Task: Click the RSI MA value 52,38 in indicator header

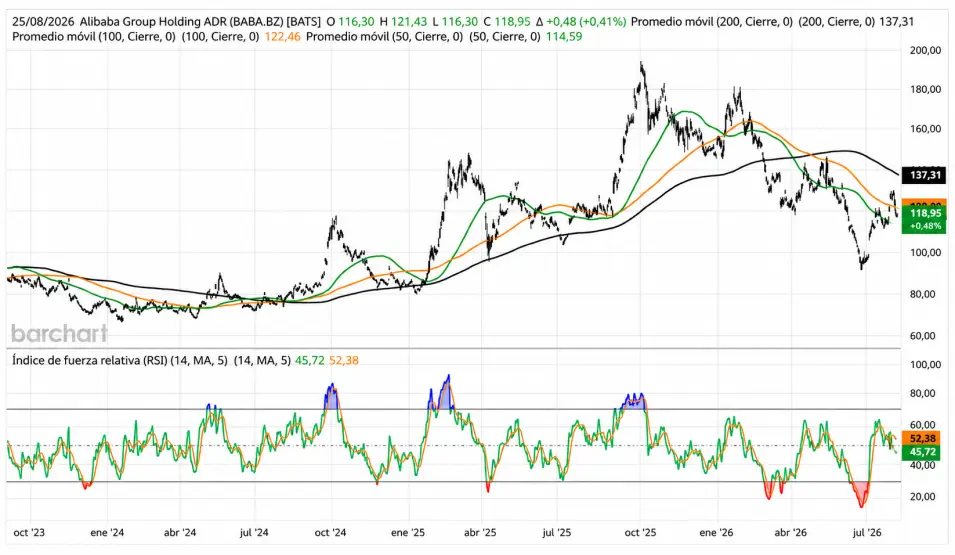Action: 344,361
